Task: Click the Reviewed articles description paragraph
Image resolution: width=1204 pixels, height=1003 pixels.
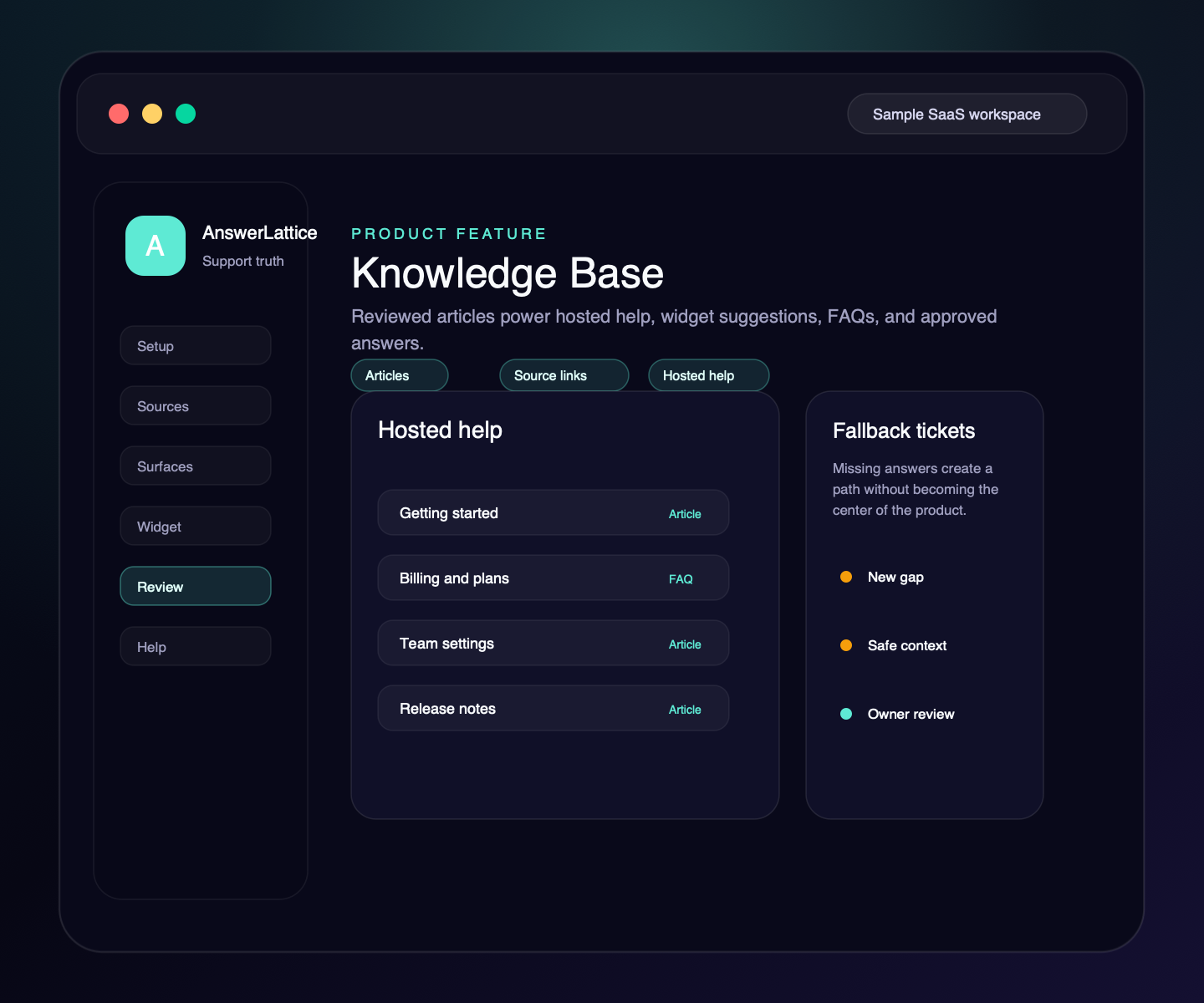Action: tap(674, 329)
